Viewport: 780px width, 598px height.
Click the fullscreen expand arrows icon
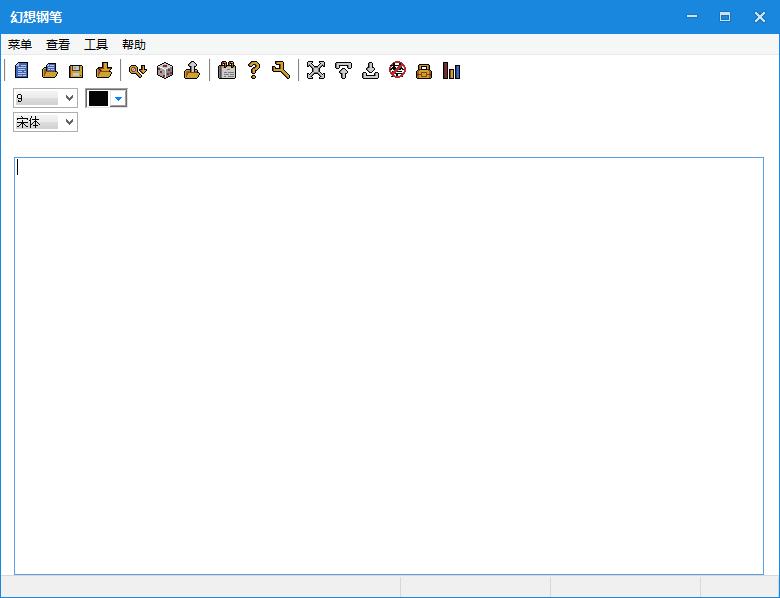(316, 70)
